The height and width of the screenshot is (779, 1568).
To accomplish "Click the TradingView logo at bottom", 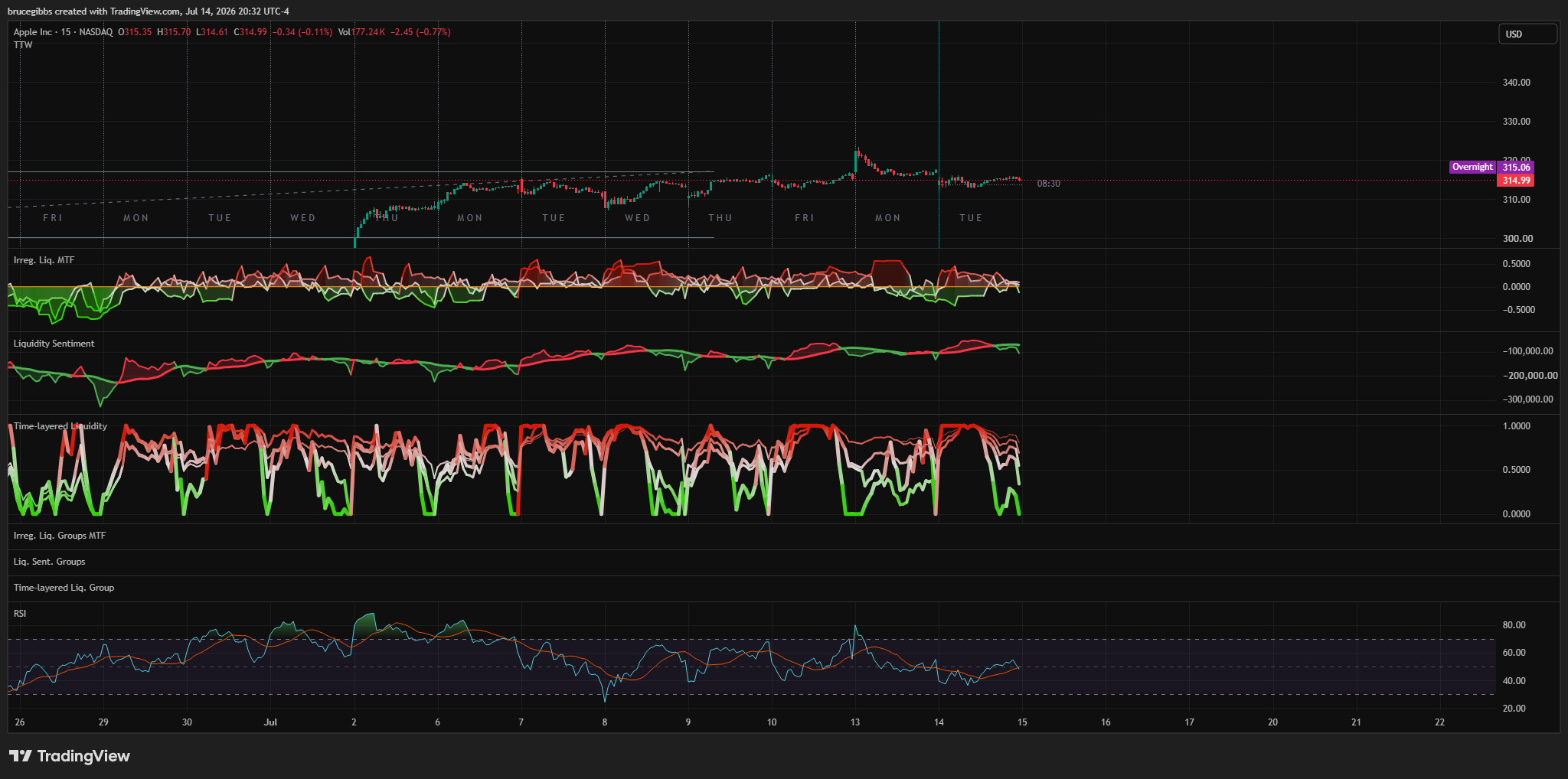I will tap(70, 756).
